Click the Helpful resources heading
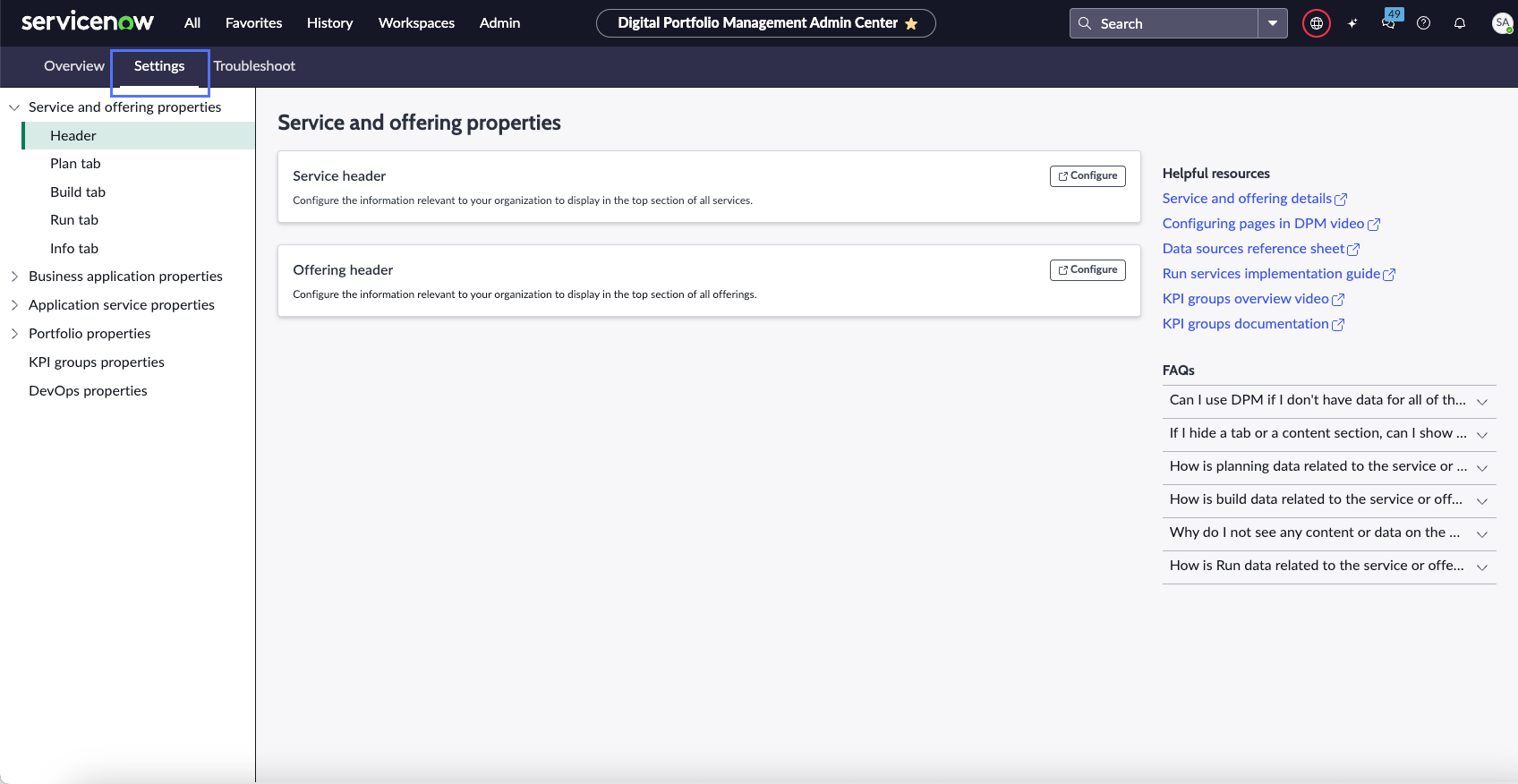Image resolution: width=1518 pixels, height=784 pixels. click(1215, 174)
